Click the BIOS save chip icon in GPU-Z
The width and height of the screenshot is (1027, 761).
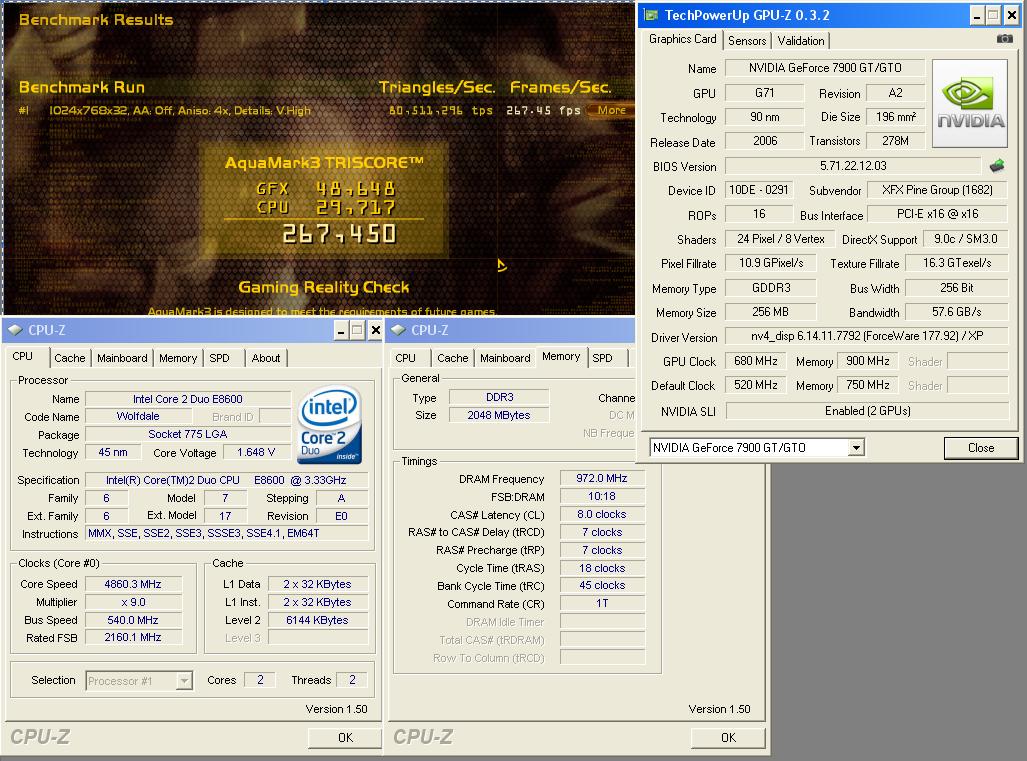[997, 166]
